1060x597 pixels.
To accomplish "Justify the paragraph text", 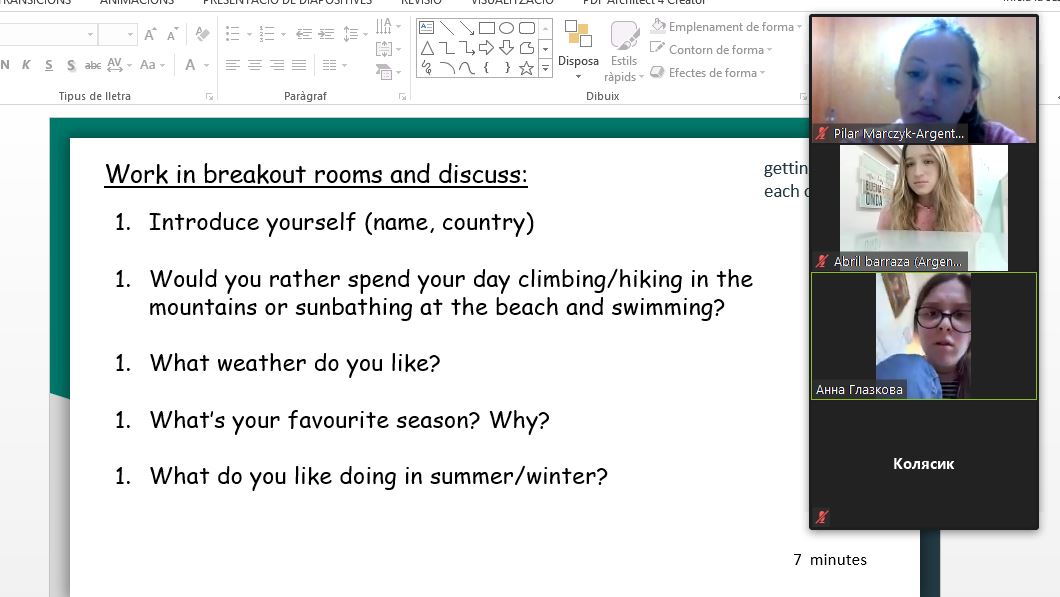I will click(299, 65).
